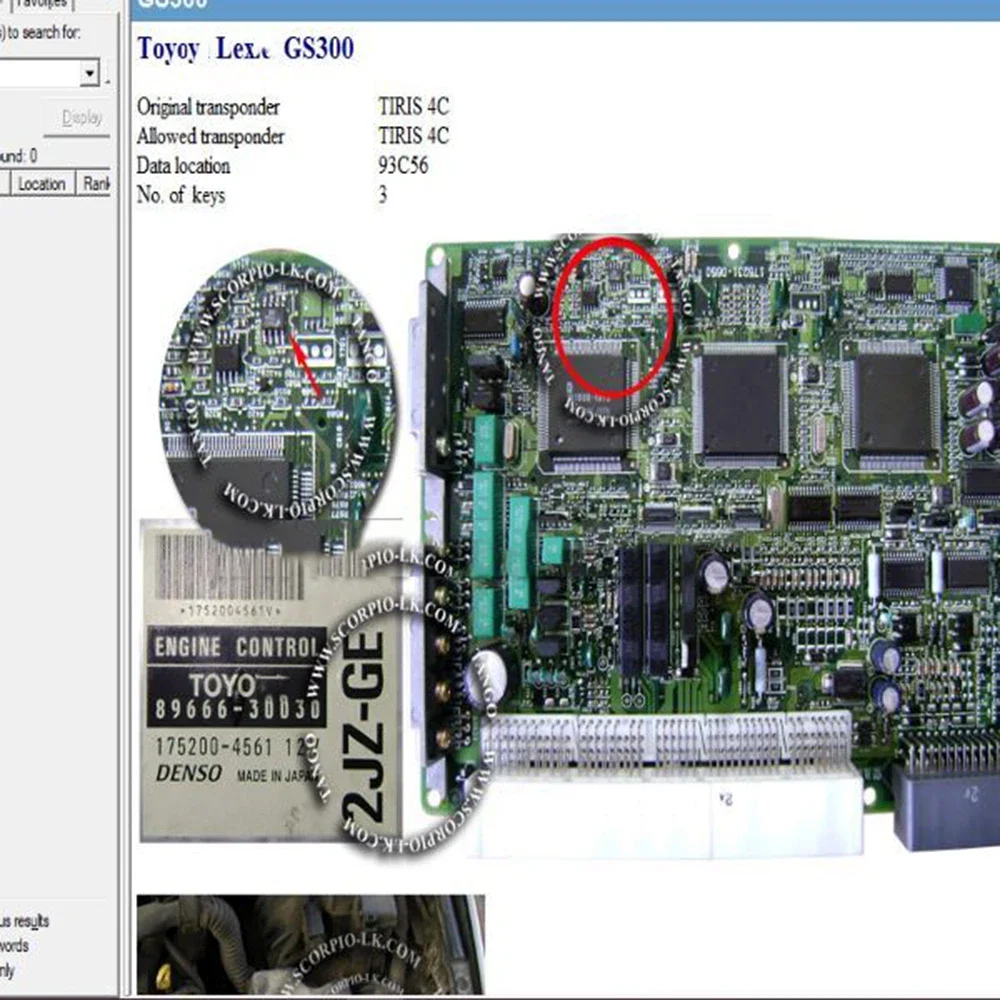Sort results by Location column header
This screenshot has width=1000, height=1000.
click(x=43, y=184)
